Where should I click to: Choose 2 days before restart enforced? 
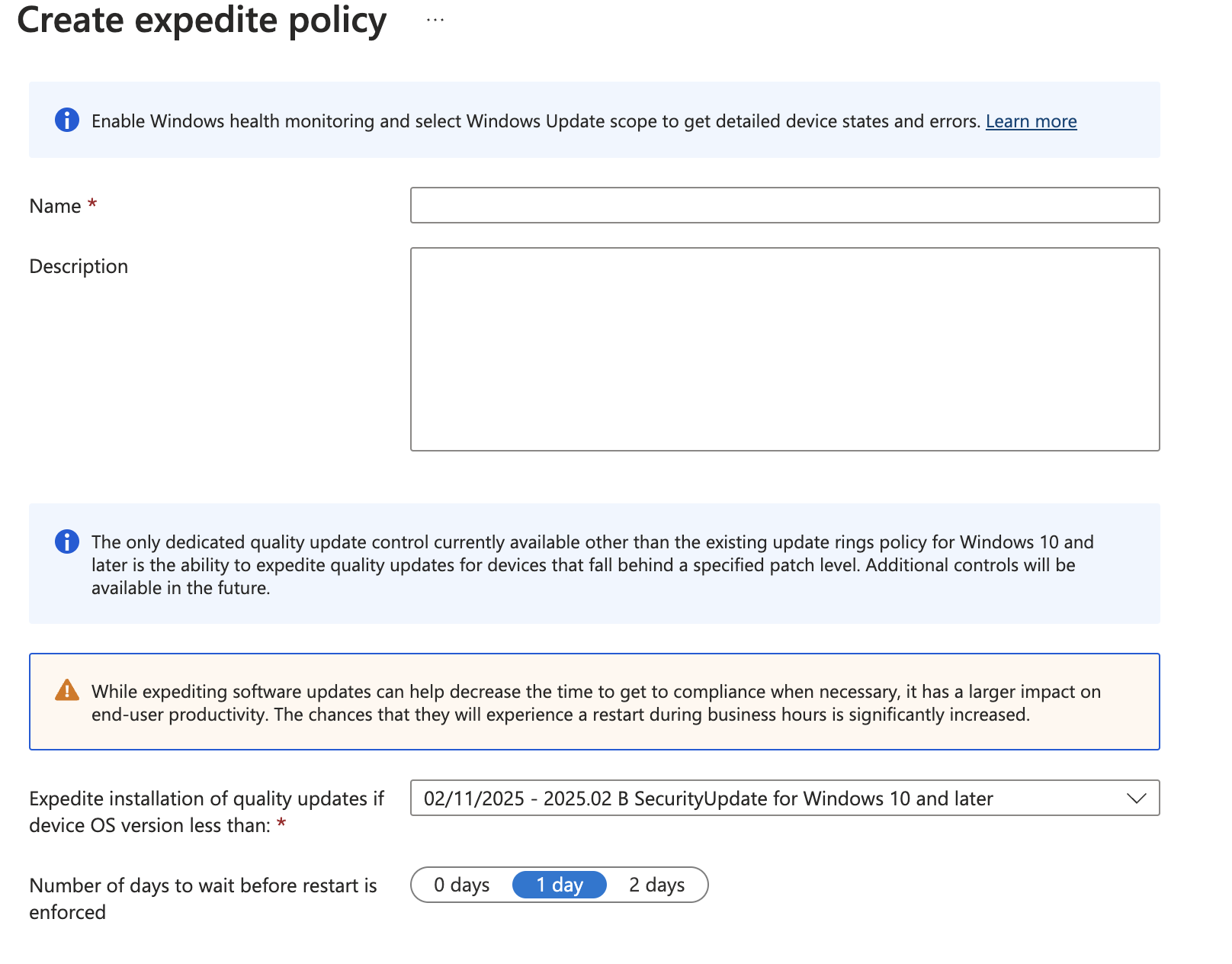(x=656, y=885)
